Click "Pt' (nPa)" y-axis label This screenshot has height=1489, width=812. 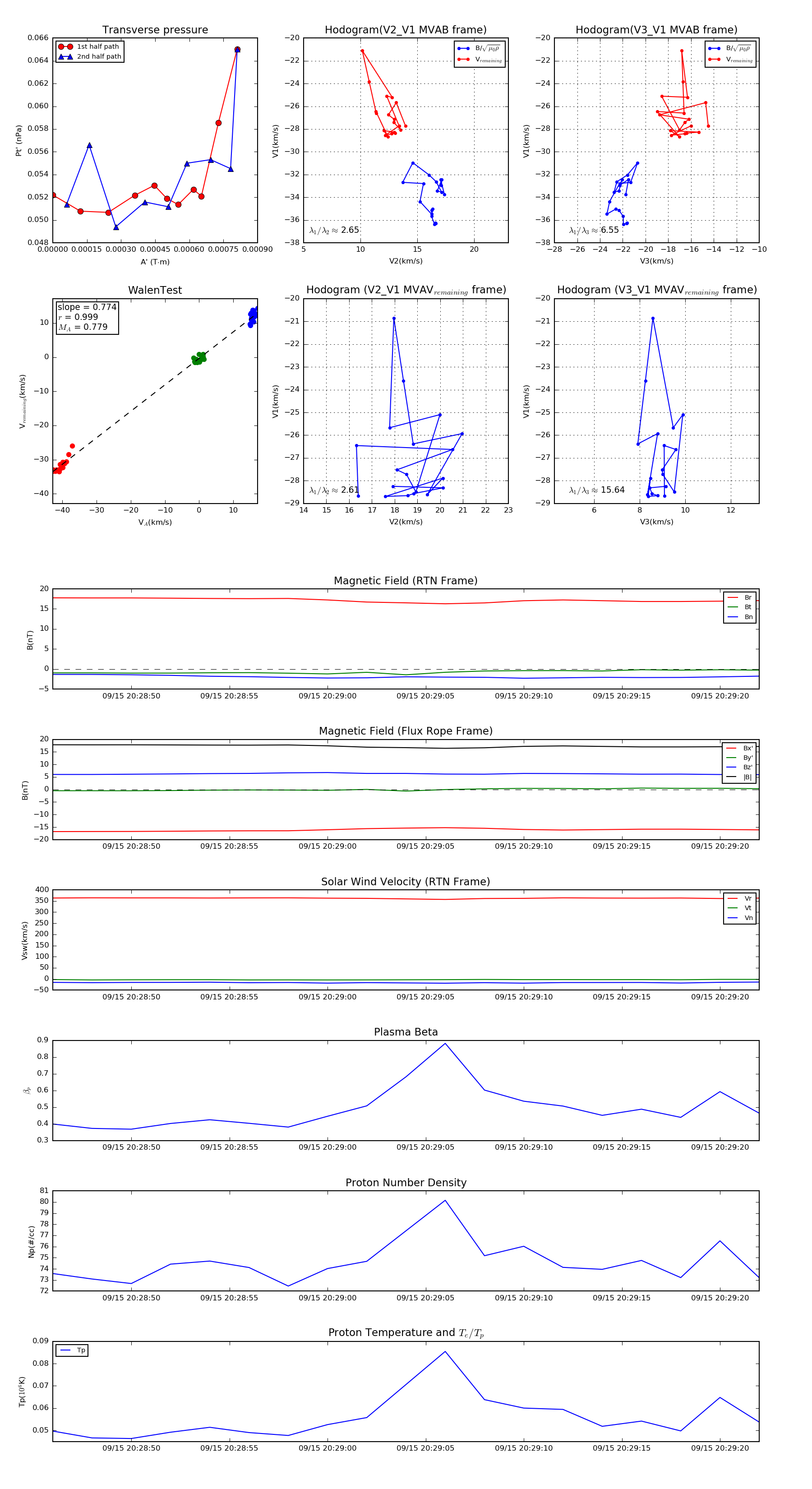(18, 140)
